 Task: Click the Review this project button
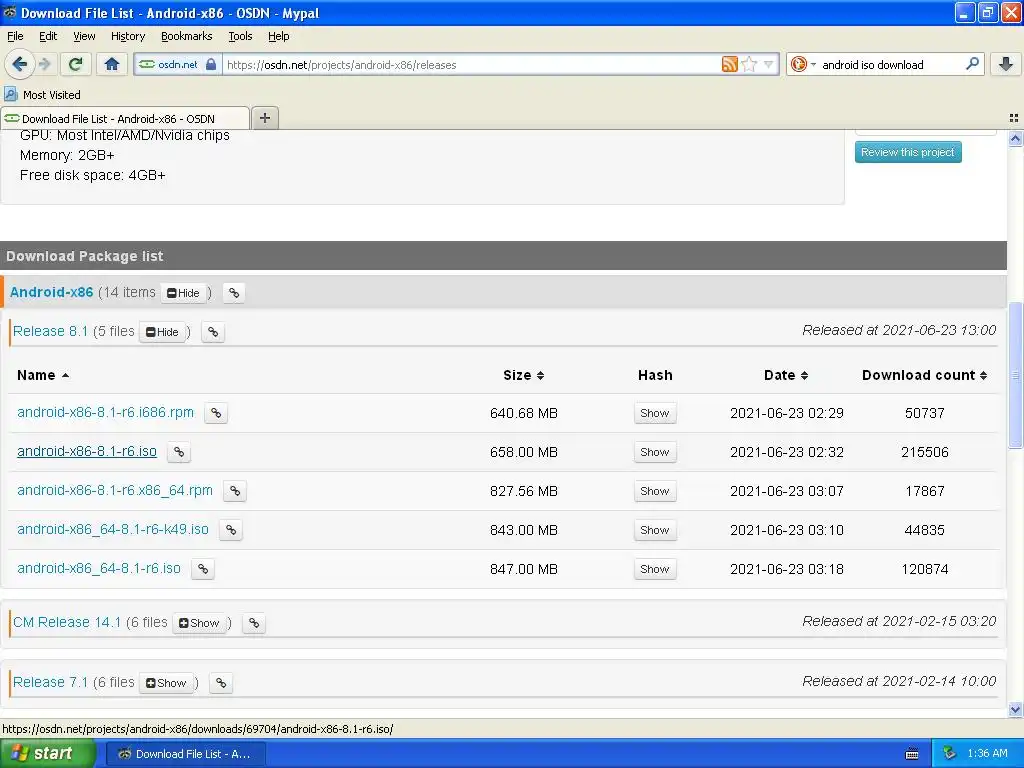[908, 152]
